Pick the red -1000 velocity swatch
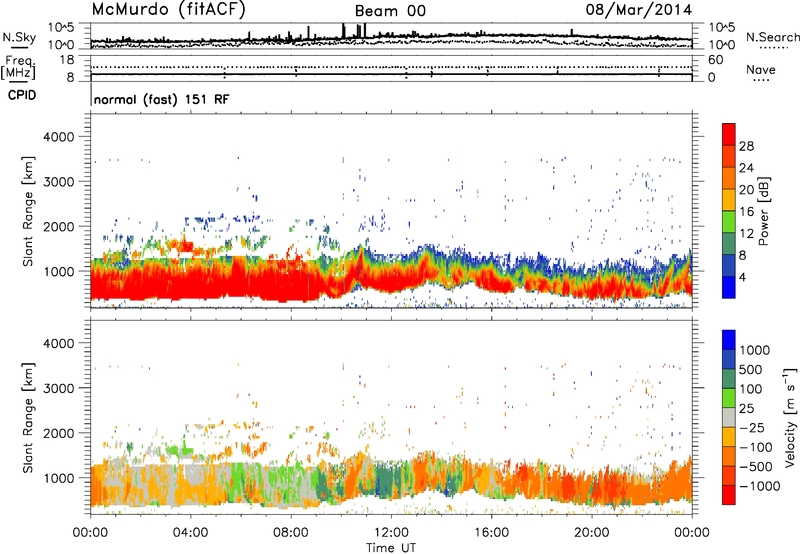The height and width of the screenshot is (554, 800). pyautogui.click(x=729, y=495)
